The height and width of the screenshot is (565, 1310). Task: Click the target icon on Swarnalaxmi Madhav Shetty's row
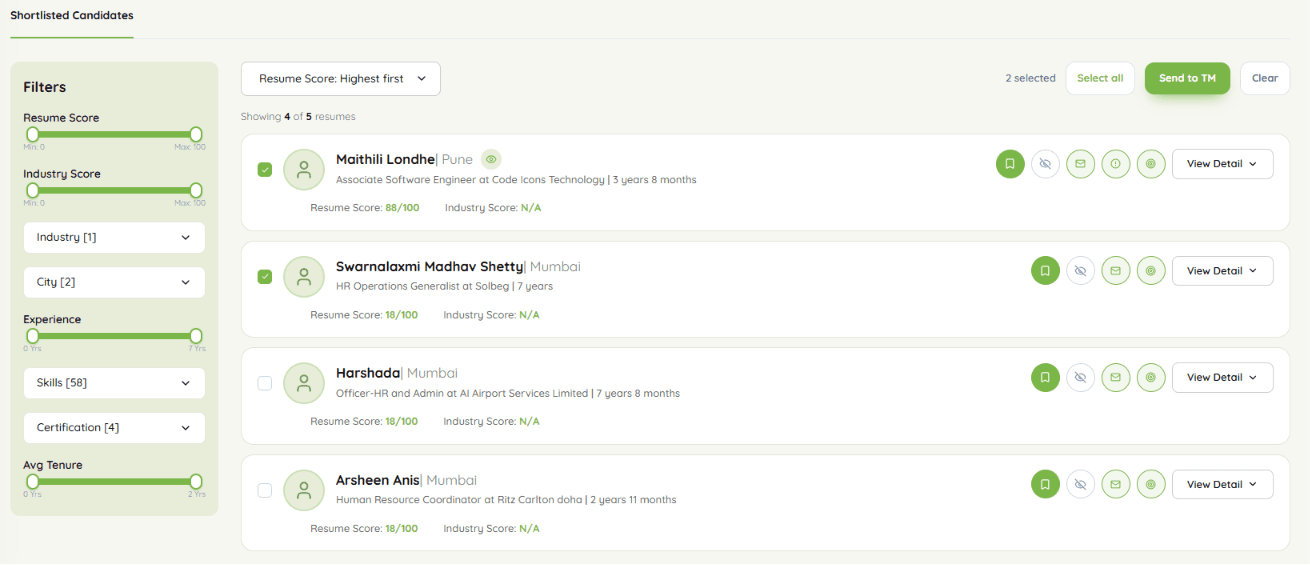[1151, 271]
